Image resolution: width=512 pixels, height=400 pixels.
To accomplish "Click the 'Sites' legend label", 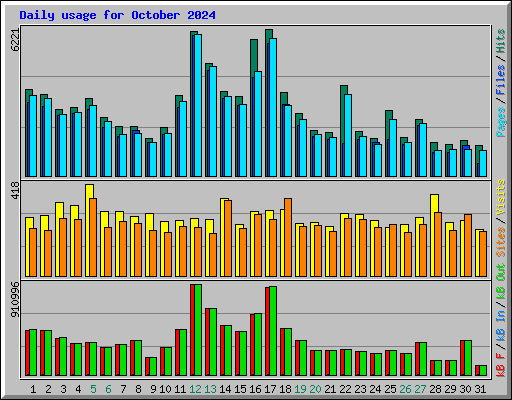I will [501, 242].
